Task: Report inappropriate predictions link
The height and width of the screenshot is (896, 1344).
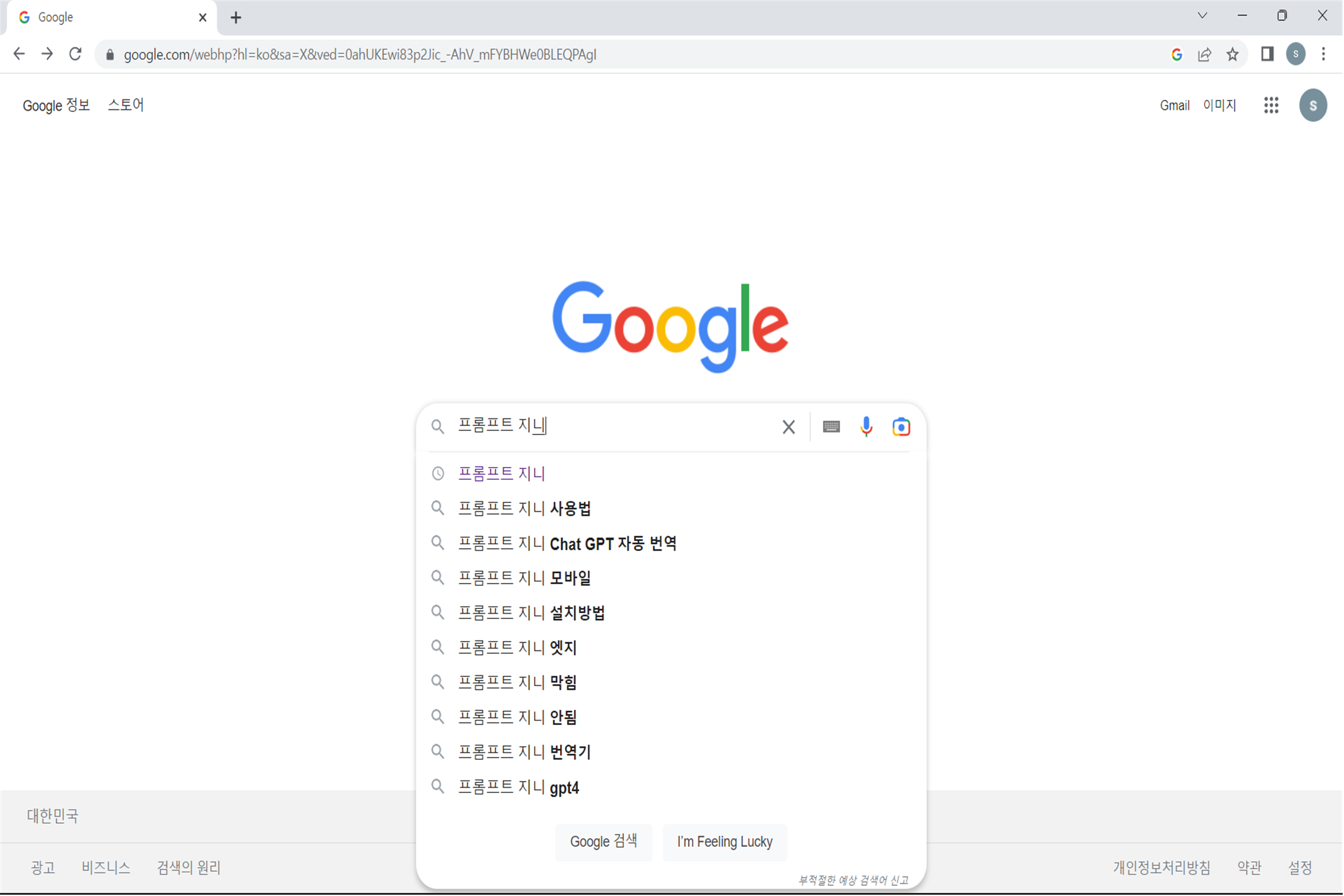Action: tap(853, 880)
